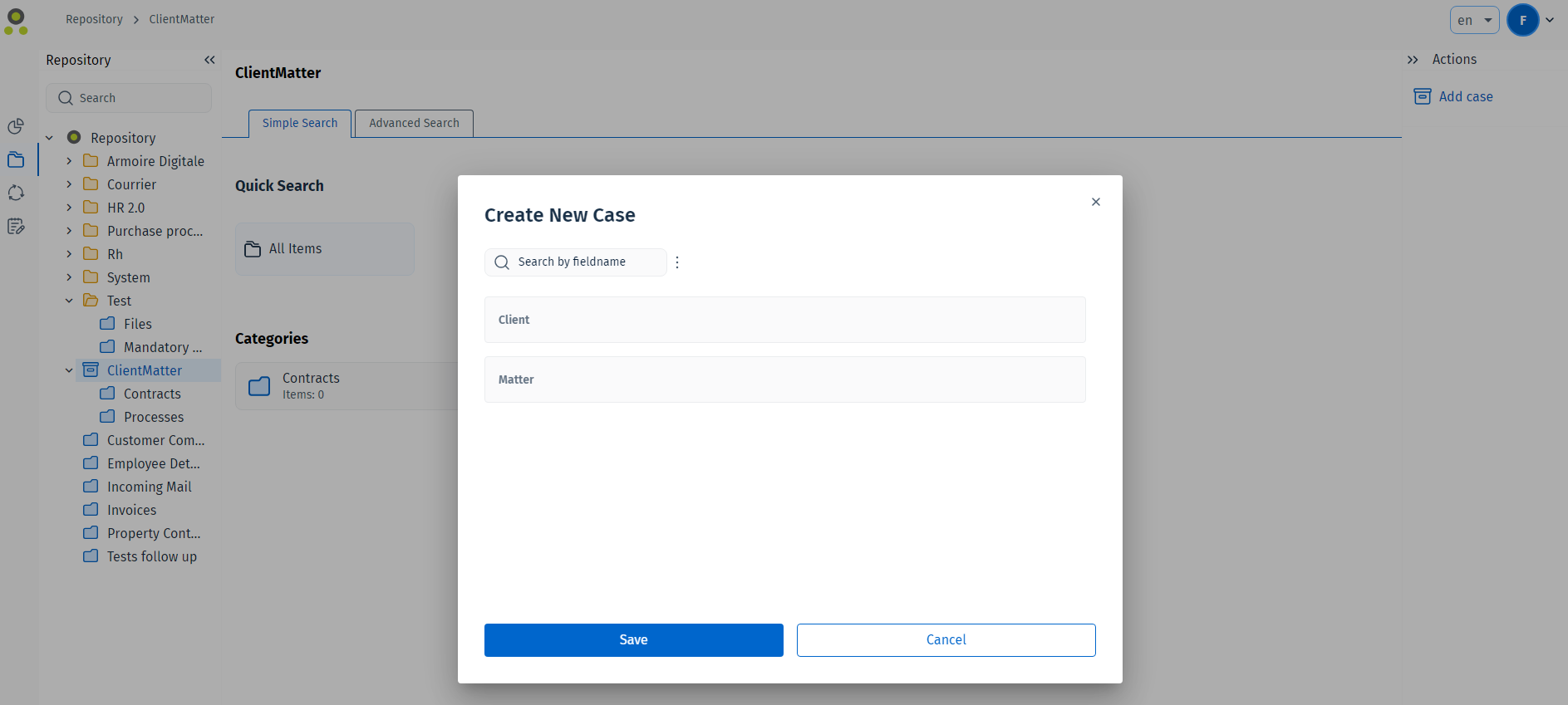Expand the Actions panel double chevron

1413,60
